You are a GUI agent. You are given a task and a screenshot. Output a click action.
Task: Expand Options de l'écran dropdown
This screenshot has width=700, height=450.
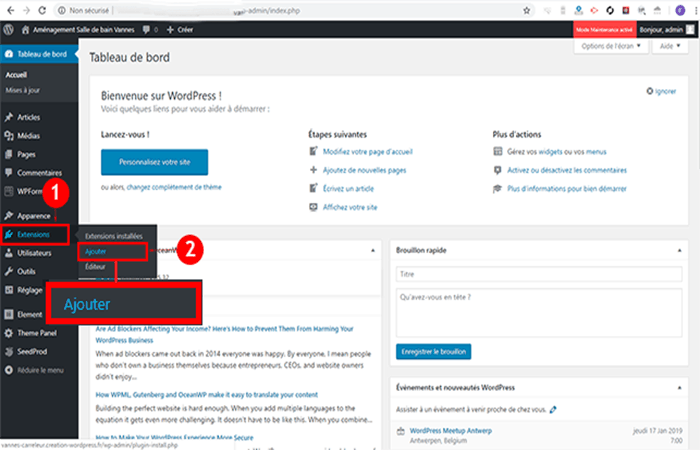[x=611, y=46]
